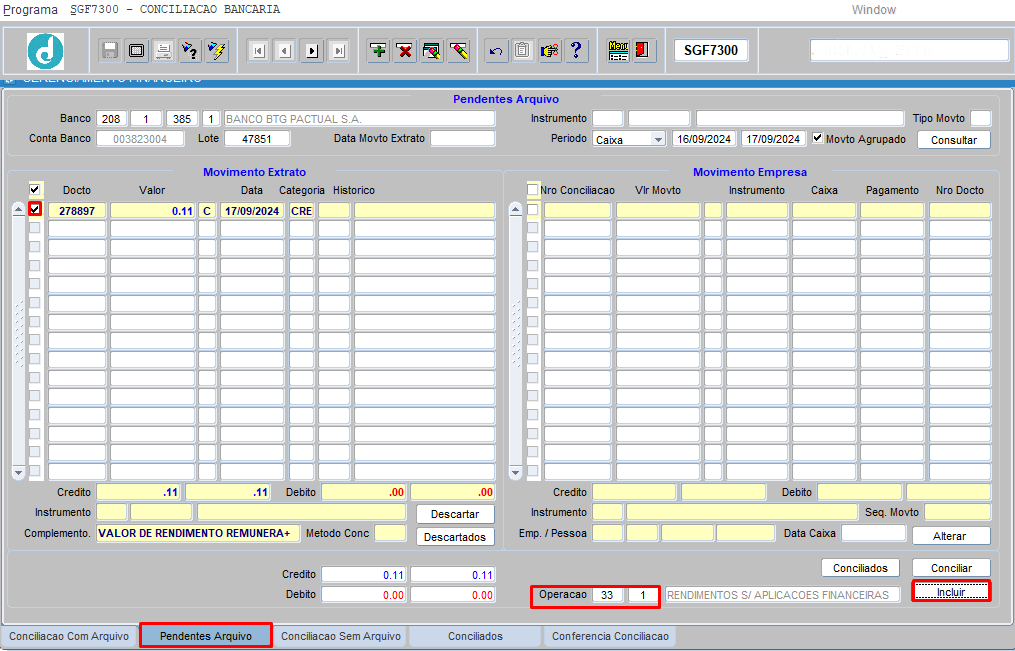Click the clear record eraser icon
This screenshot has height=651, width=1015.
tap(458, 50)
